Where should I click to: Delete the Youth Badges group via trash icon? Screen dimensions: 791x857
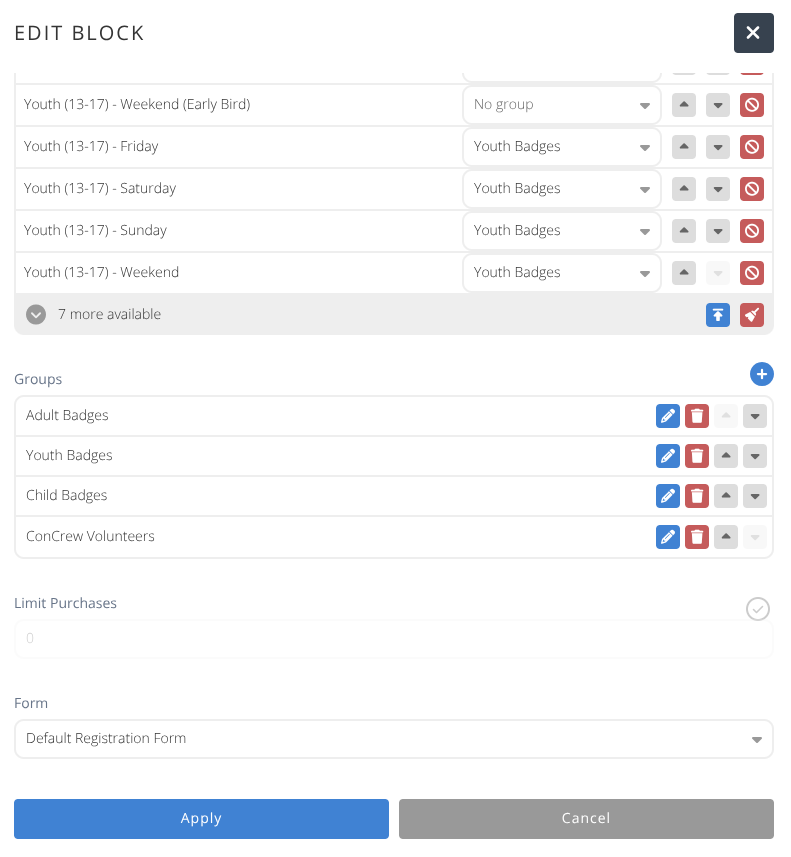coord(697,455)
